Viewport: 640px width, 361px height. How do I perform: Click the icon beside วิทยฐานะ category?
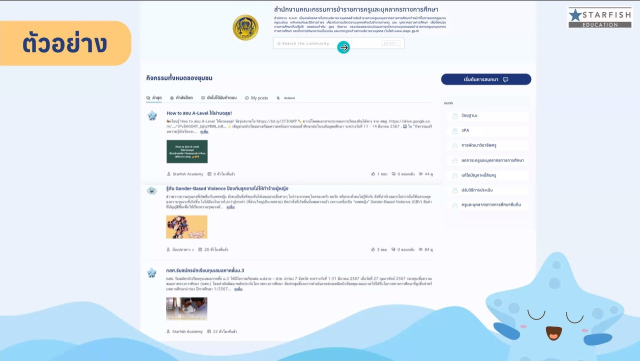pyautogui.click(x=455, y=116)
